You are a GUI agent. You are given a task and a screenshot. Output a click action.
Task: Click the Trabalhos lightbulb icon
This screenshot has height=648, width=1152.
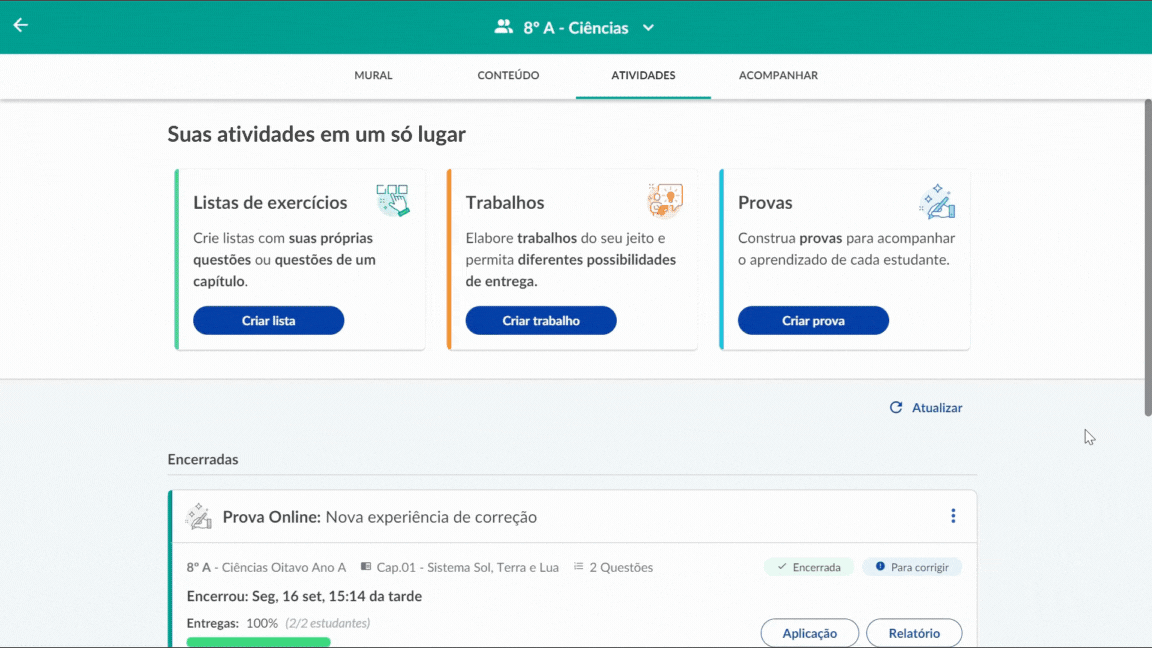665,200
